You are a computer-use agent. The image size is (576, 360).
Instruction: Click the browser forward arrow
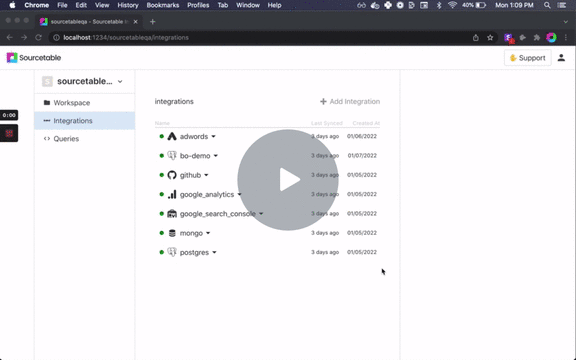pyautogui.click(x=24, y=37)
